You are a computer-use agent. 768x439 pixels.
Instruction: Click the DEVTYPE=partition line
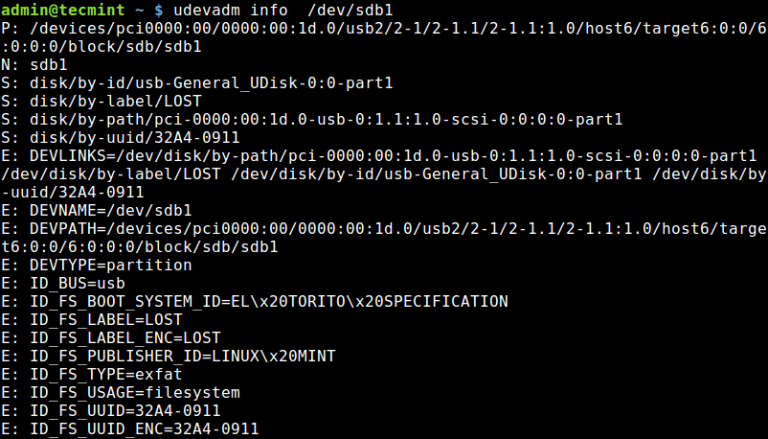[x=110, y=265]
